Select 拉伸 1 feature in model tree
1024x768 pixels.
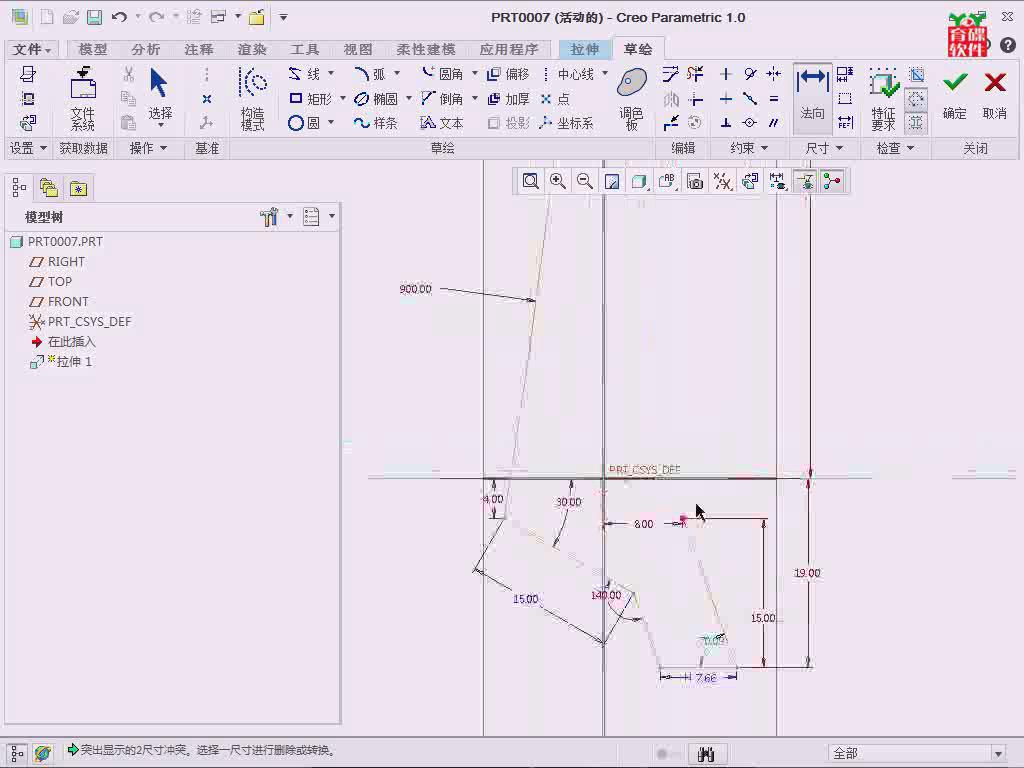click(x=61, y=362)
